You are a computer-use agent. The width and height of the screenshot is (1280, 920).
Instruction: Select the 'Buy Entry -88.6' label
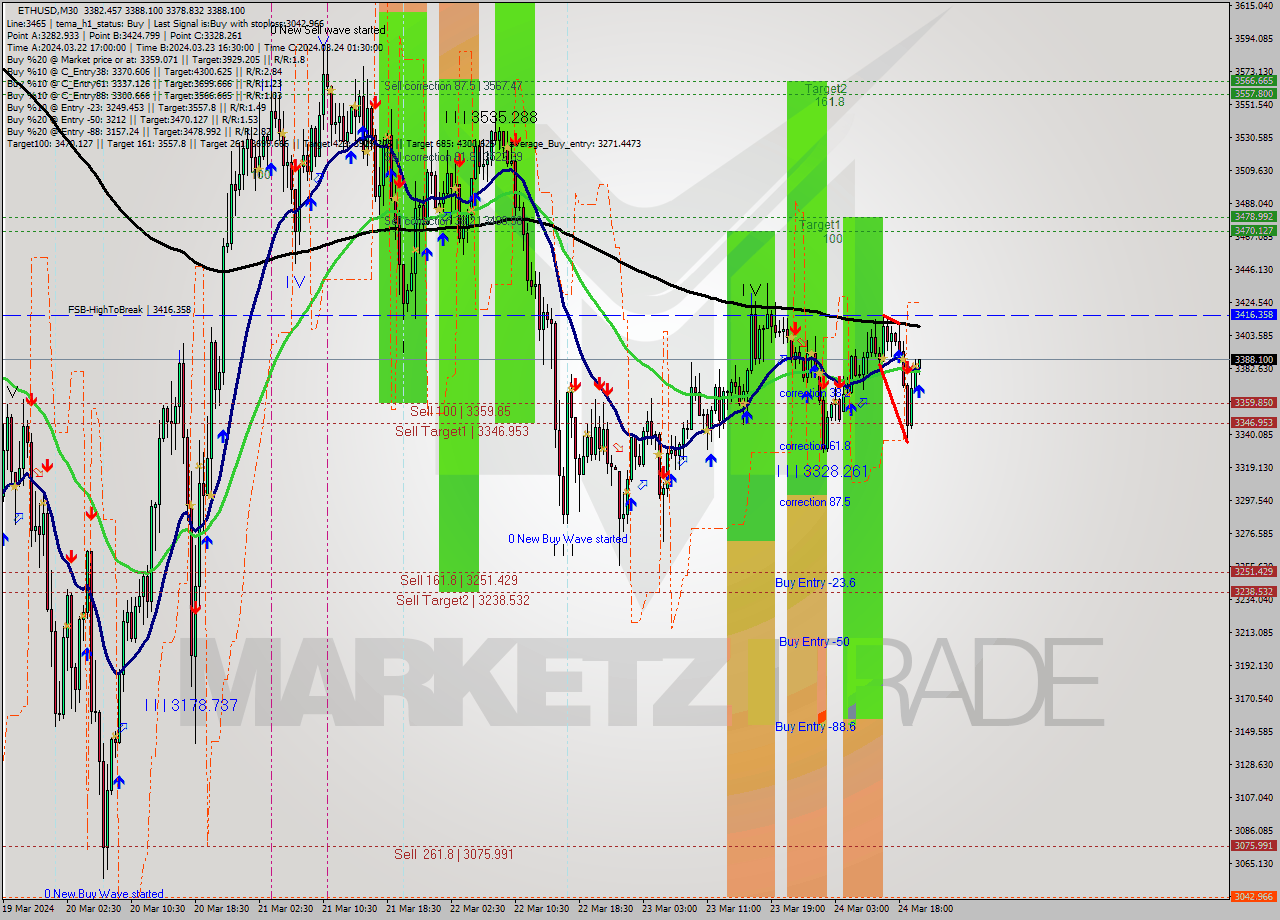[x=815, y=727]
